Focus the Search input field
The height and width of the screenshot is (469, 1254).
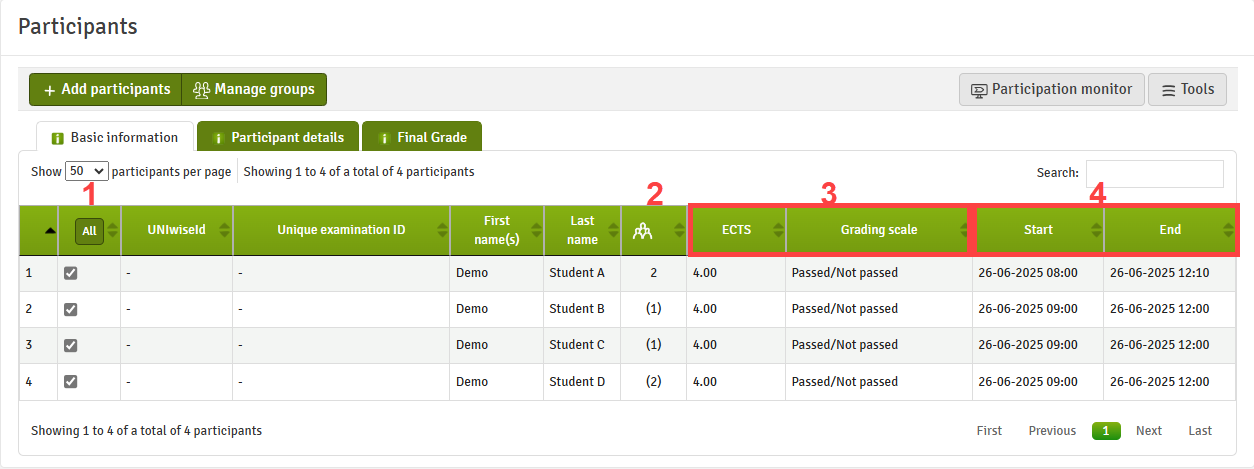click(x=1154, y=173)
